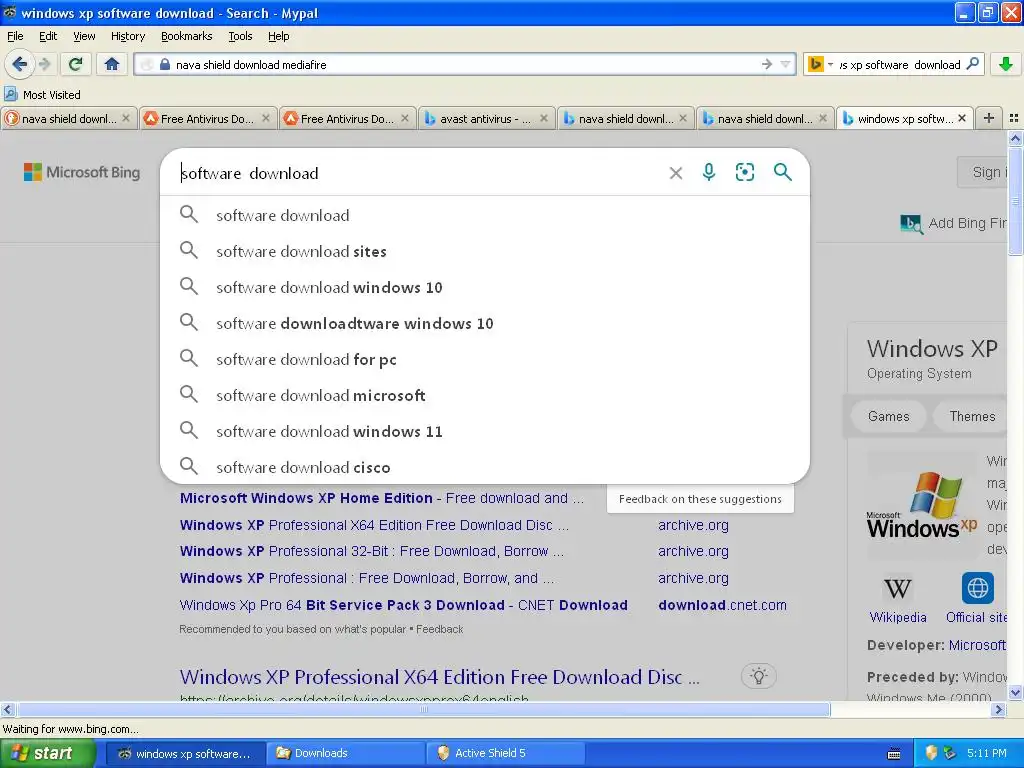1024x768 pixels.
Task: Open the address bar history dropdown
Action: (x=786, y=64)
